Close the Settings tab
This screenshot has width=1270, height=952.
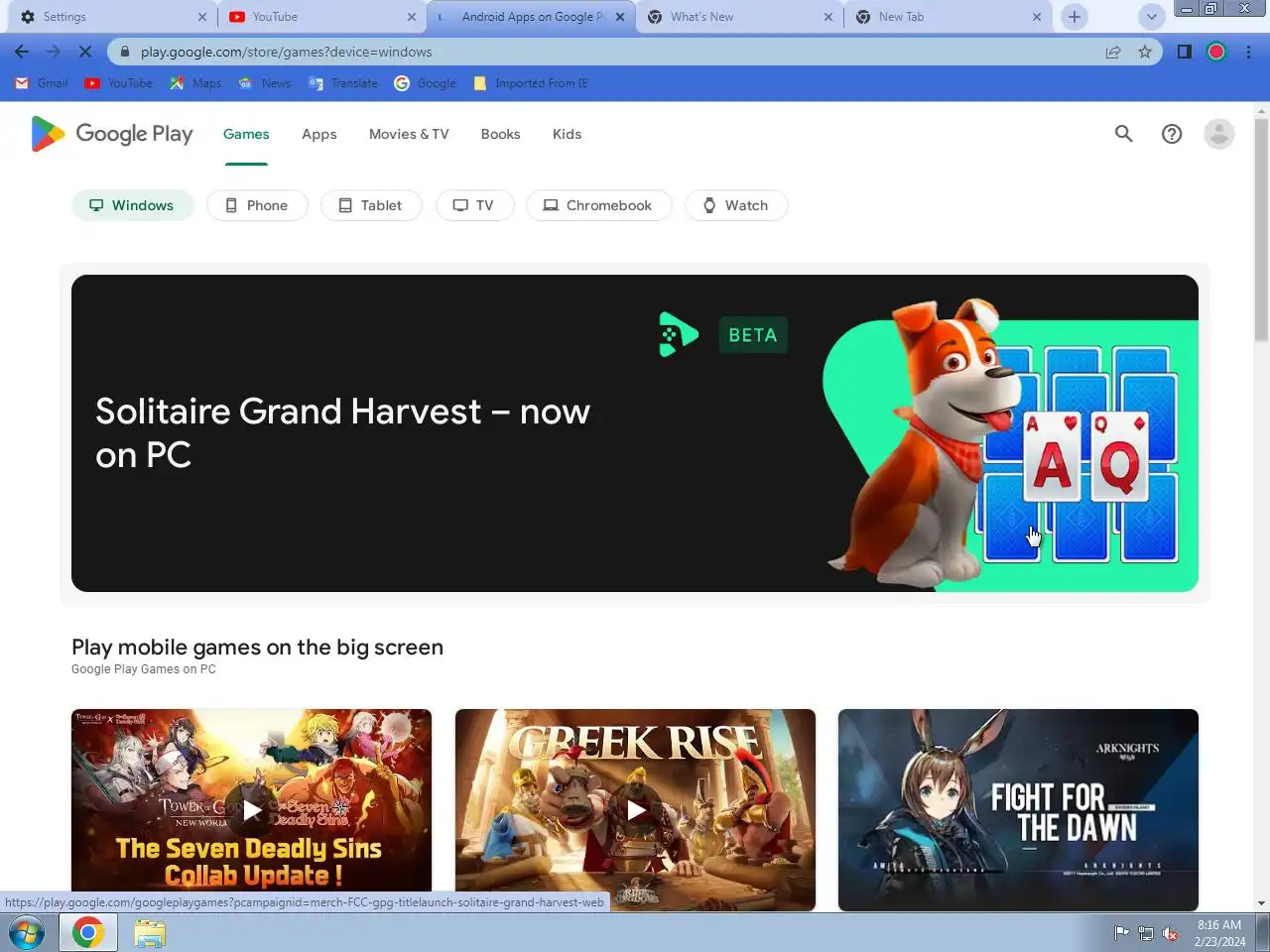point(202,17)
